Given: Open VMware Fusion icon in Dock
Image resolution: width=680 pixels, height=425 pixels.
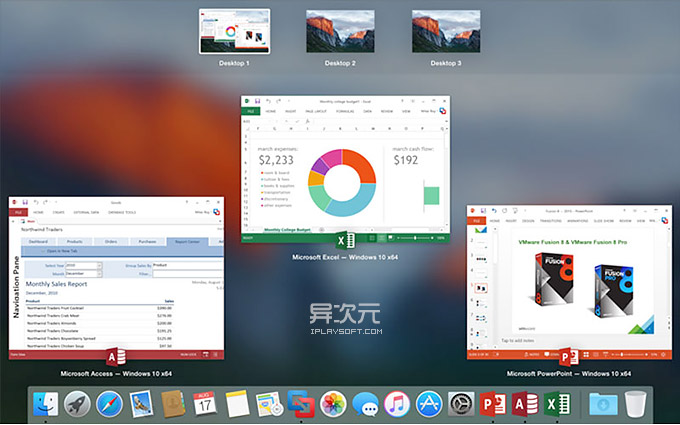Looking at the screenshot, I should point(301,404).
